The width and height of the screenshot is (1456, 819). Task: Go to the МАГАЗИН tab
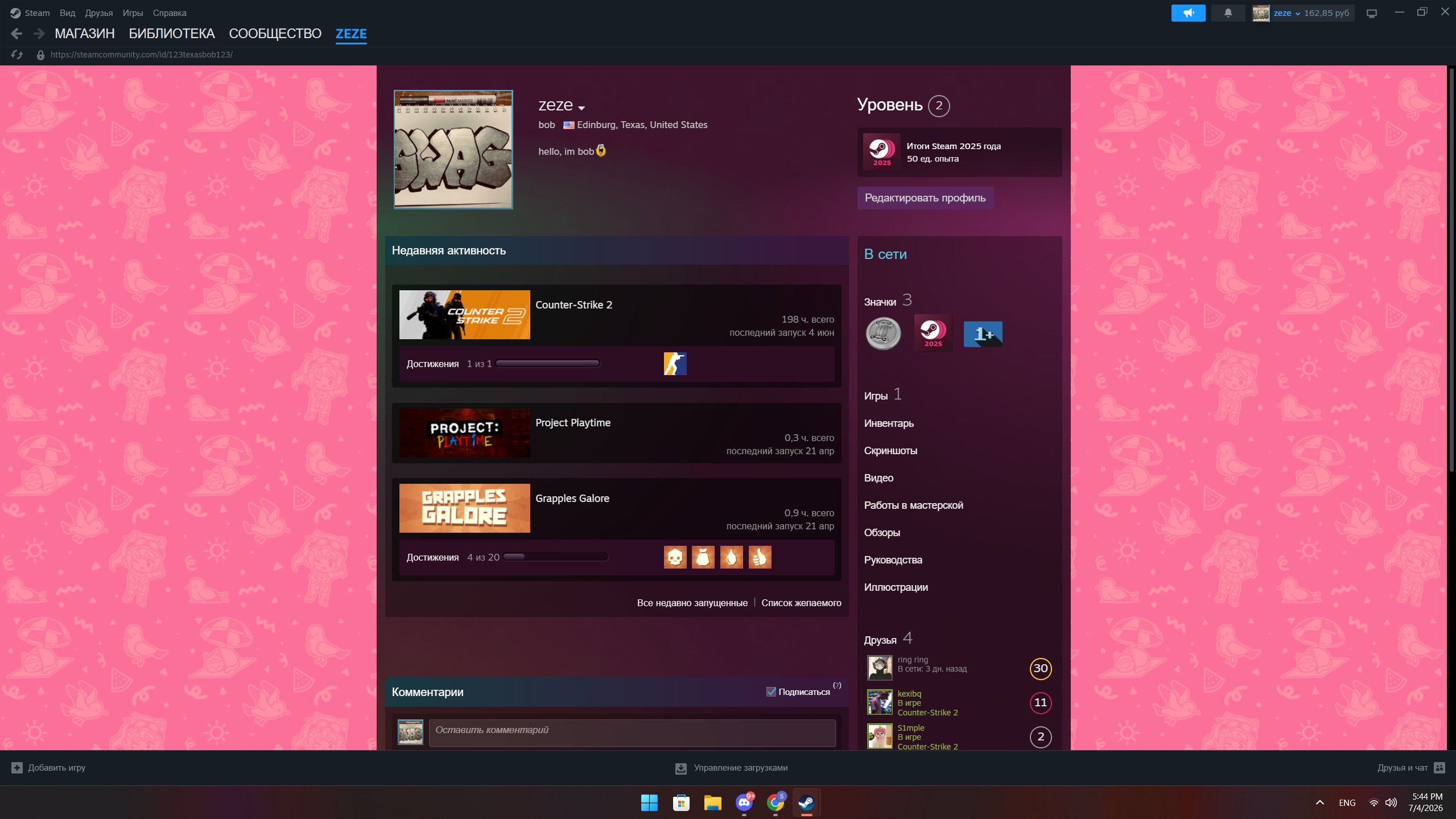(85, 34)
